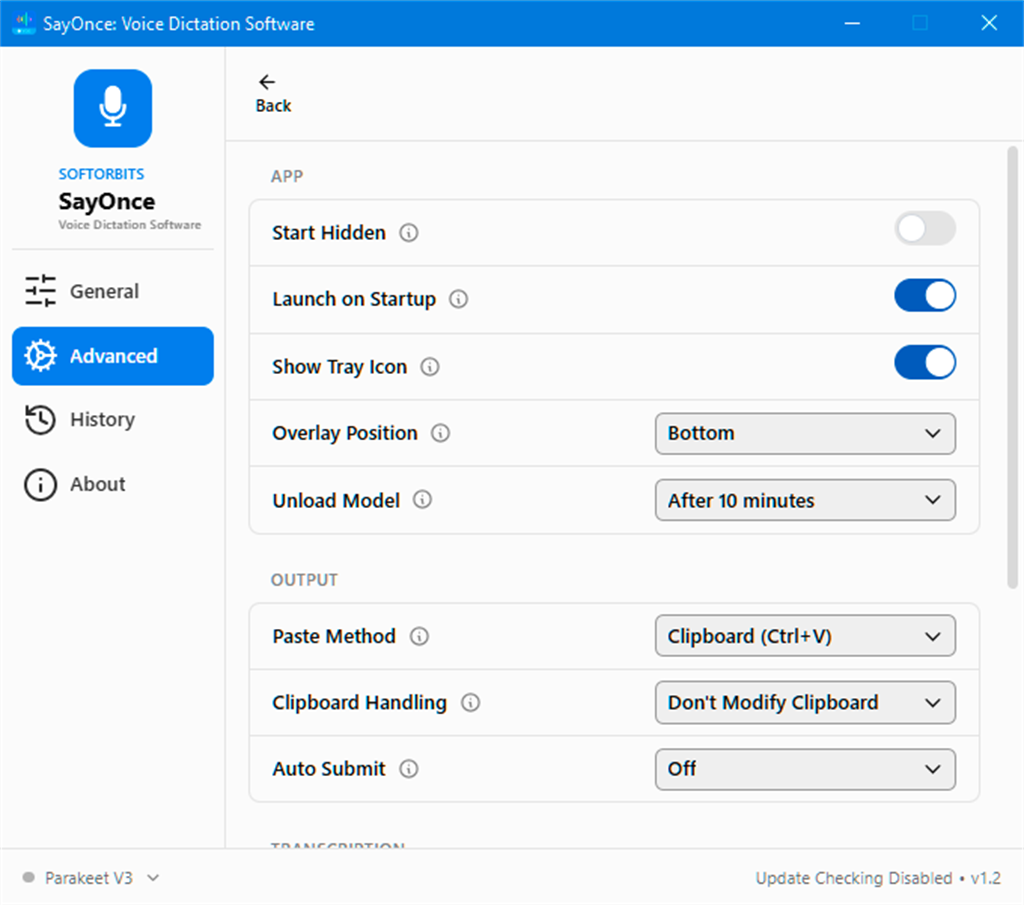The height and width of the screenshot is (905, 1024).
Task: Show info tooltip for Unload Model
Action: pos(423,500)
